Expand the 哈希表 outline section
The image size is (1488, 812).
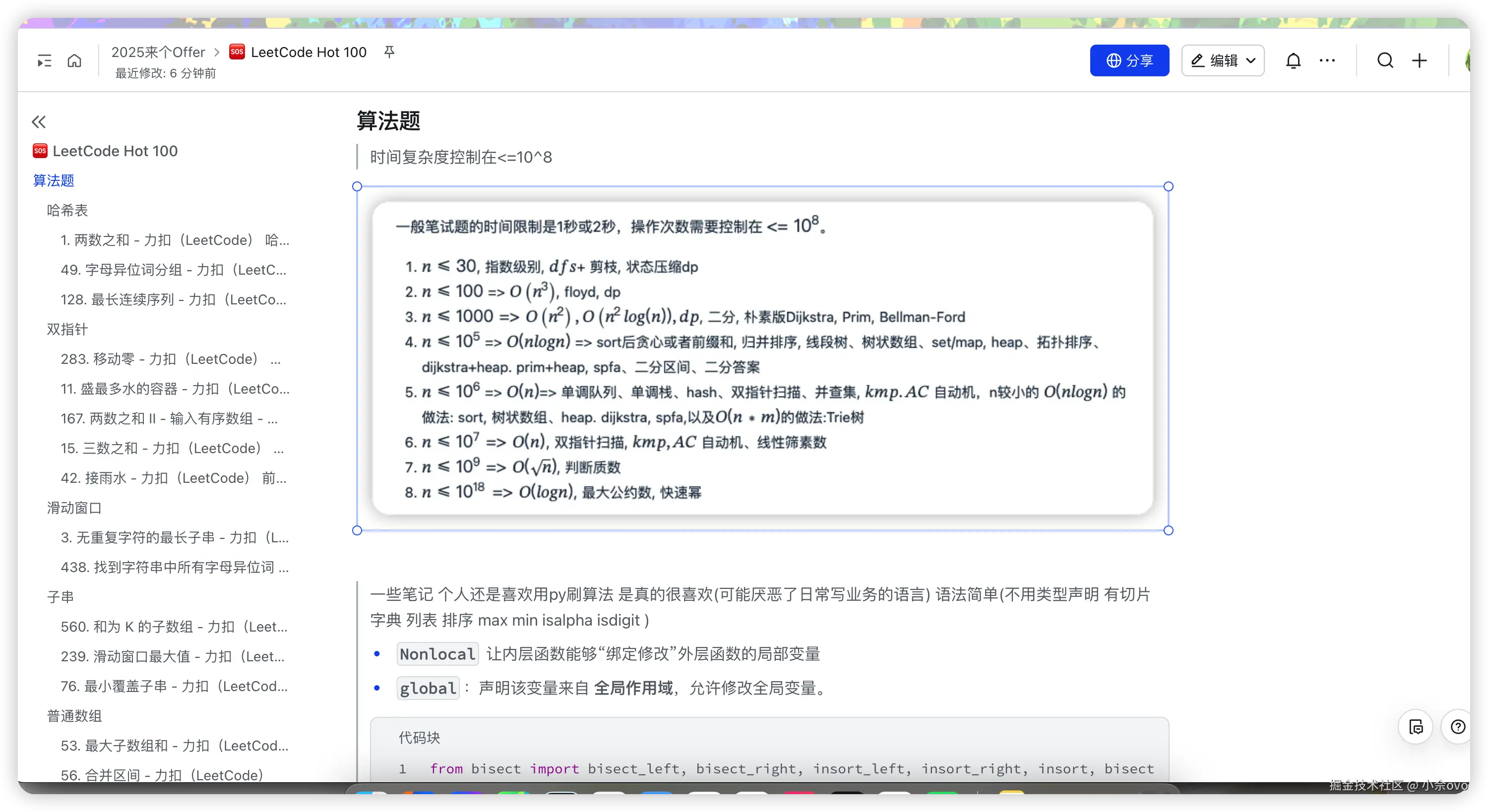(x=67, y=210)
